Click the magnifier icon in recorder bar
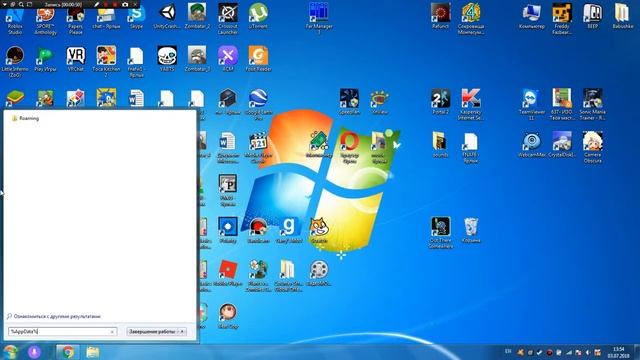 [21, 4]
